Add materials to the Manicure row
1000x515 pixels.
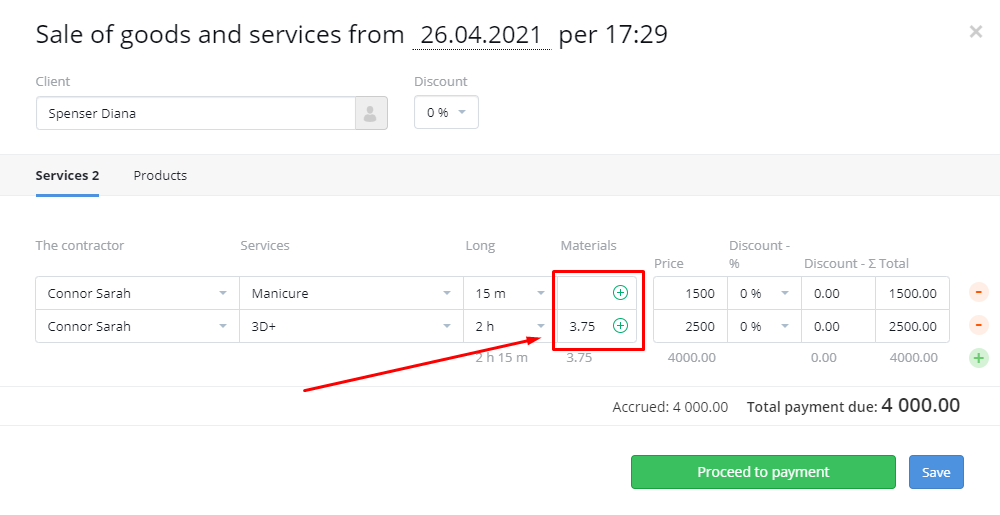[x=620, y=293]
